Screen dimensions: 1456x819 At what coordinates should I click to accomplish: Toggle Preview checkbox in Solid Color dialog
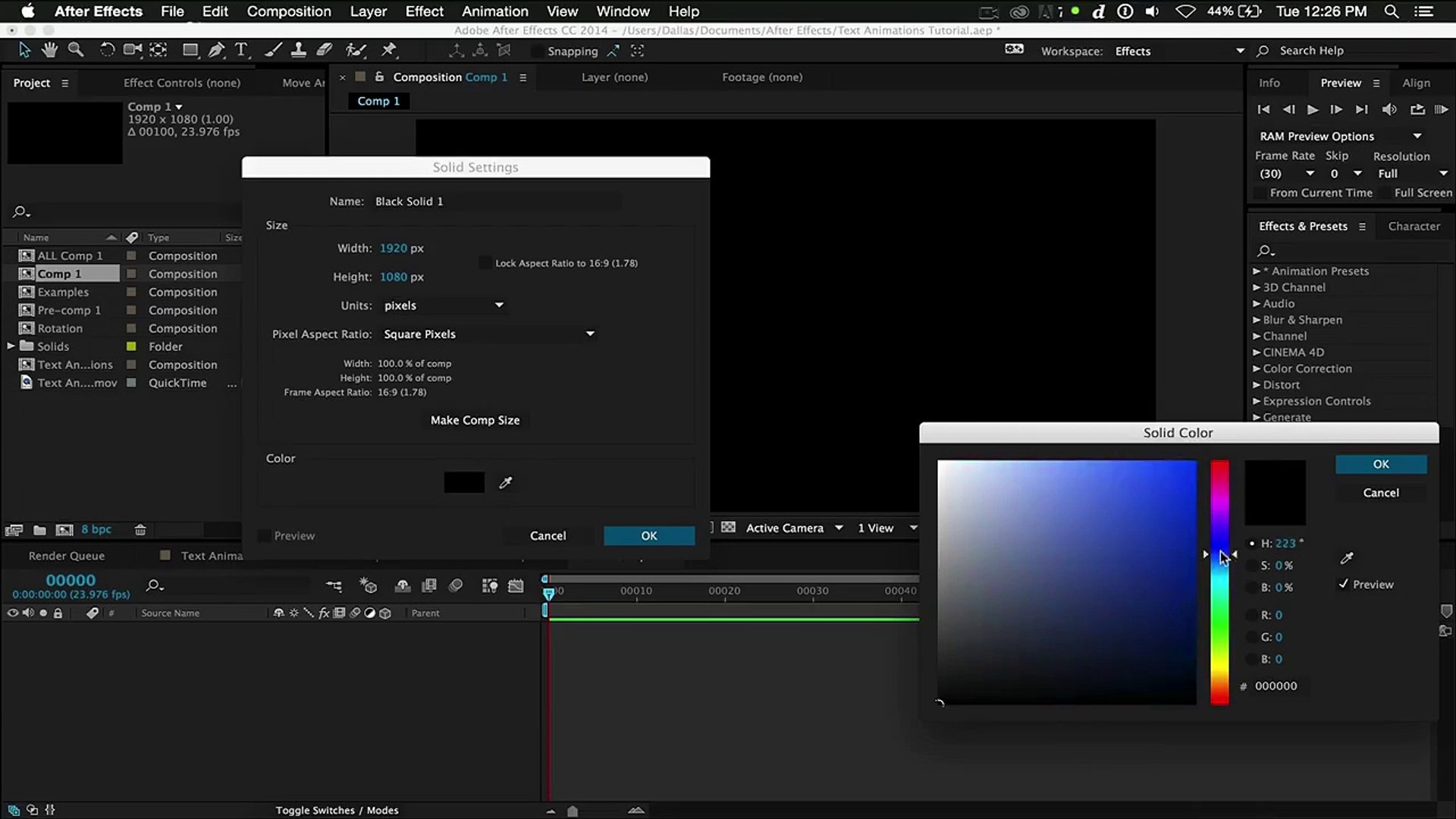[x=1344, y=585]
